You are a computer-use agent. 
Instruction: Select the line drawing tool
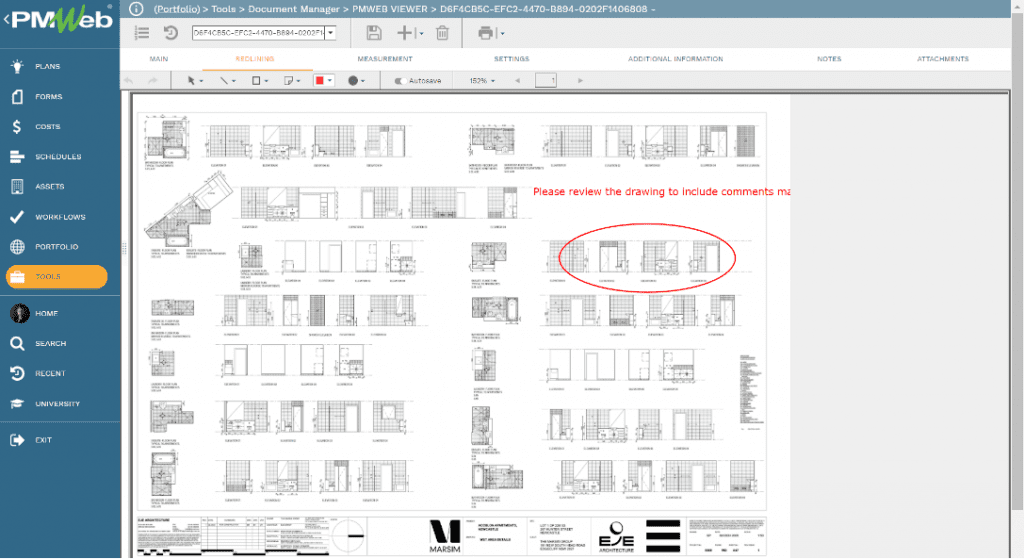coord(224,80)
